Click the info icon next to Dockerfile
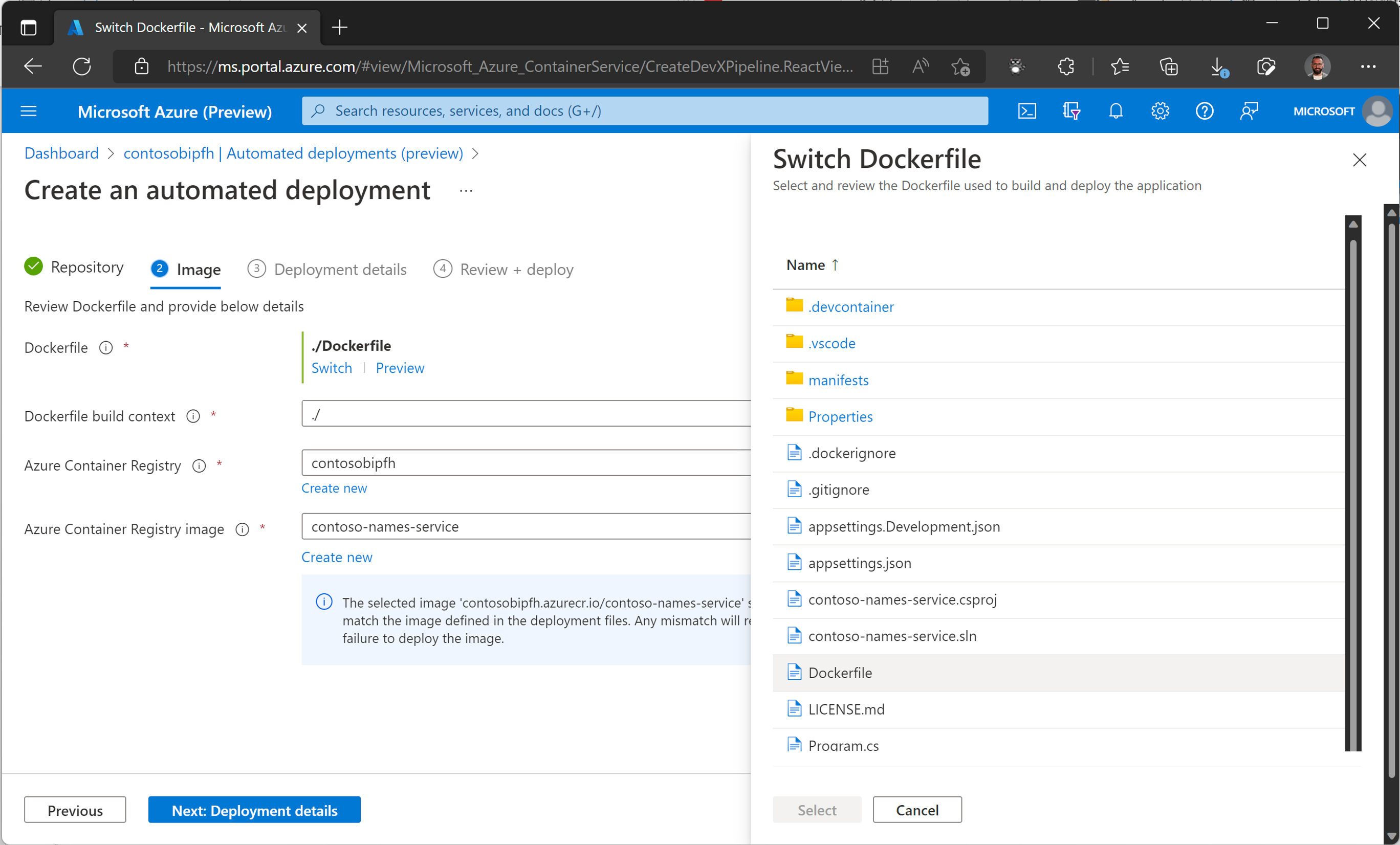1400x845 pixels. (106, 347)
